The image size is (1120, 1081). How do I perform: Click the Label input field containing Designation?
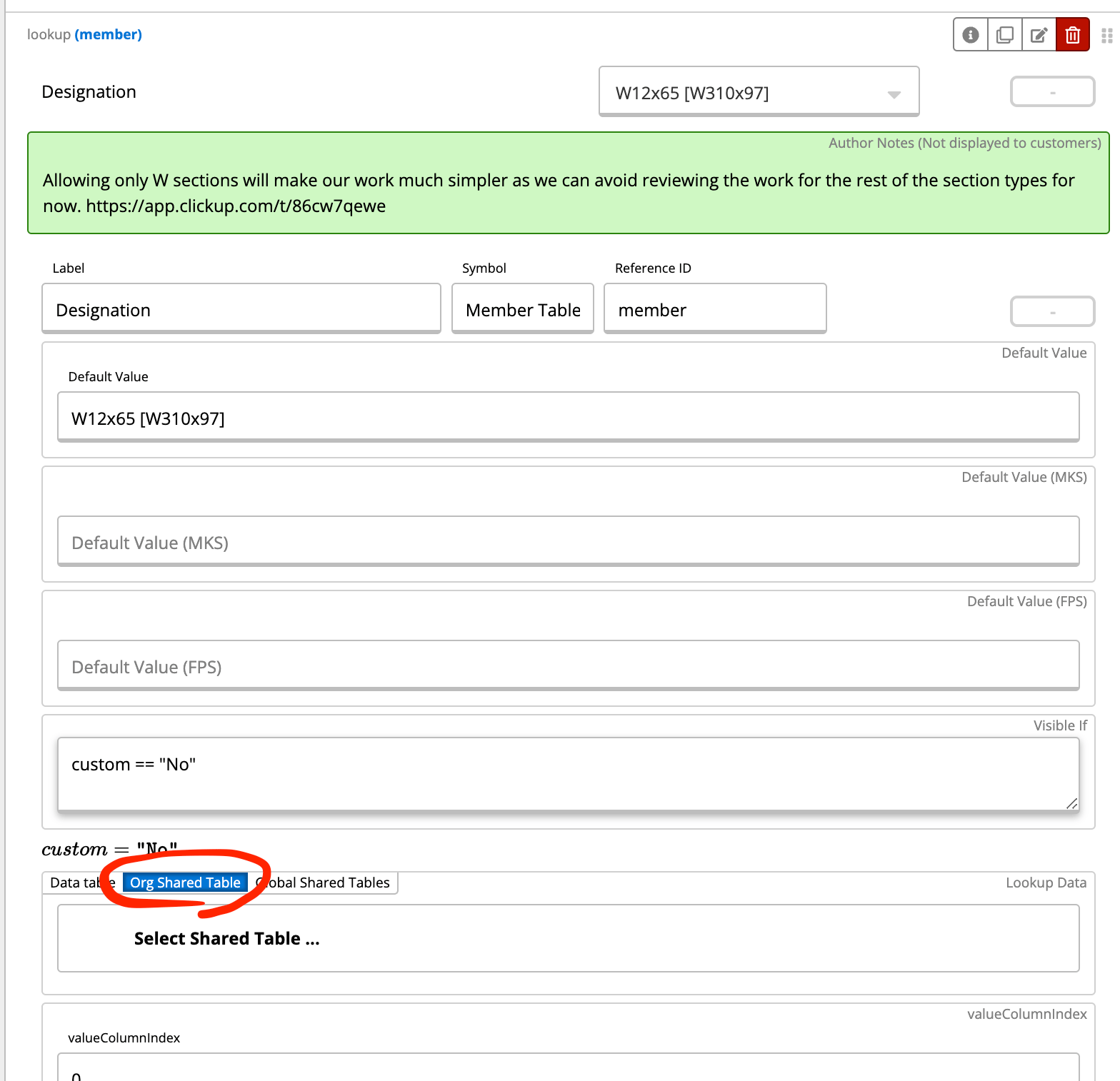pyautogui.click(x=241, y=309)
